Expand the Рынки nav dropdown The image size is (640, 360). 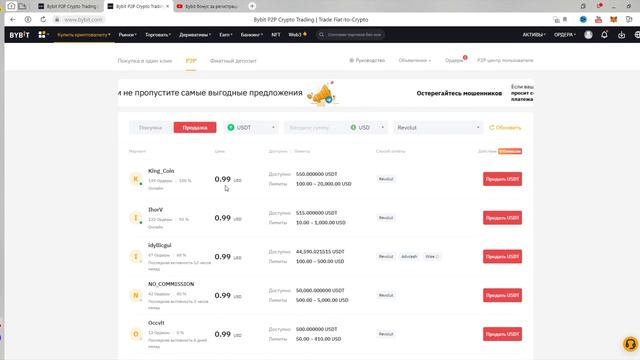(x=127, y=35)
